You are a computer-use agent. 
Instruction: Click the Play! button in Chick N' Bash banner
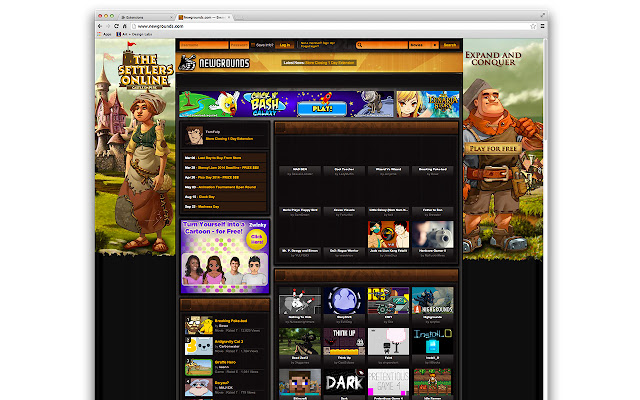pyautogui.click(x=321, y=106)
